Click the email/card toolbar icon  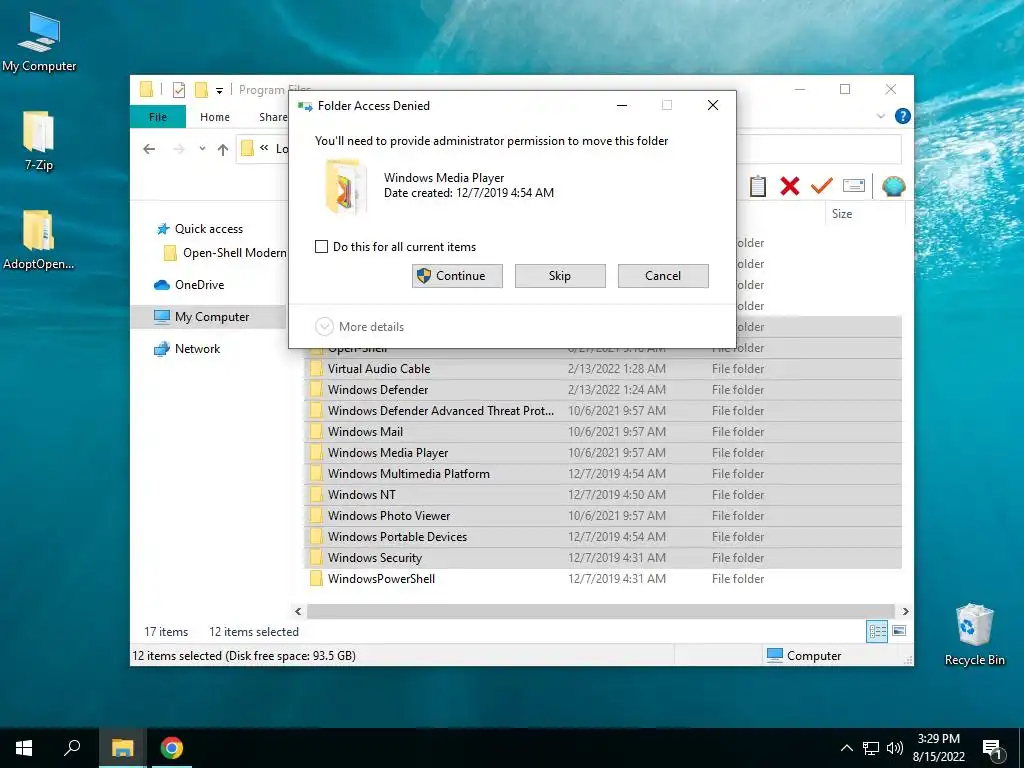(x=854, y=186)
